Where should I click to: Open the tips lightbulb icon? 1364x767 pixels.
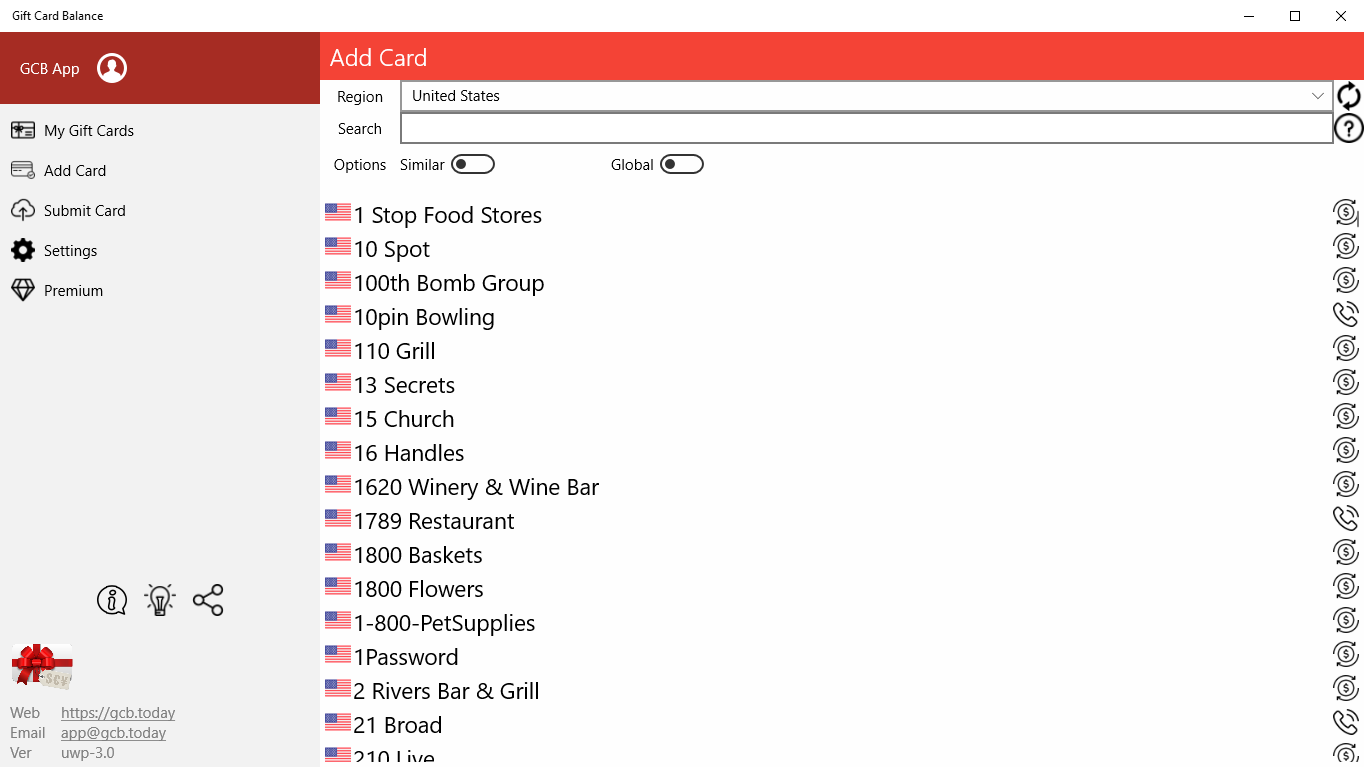(x=159, y=600)
